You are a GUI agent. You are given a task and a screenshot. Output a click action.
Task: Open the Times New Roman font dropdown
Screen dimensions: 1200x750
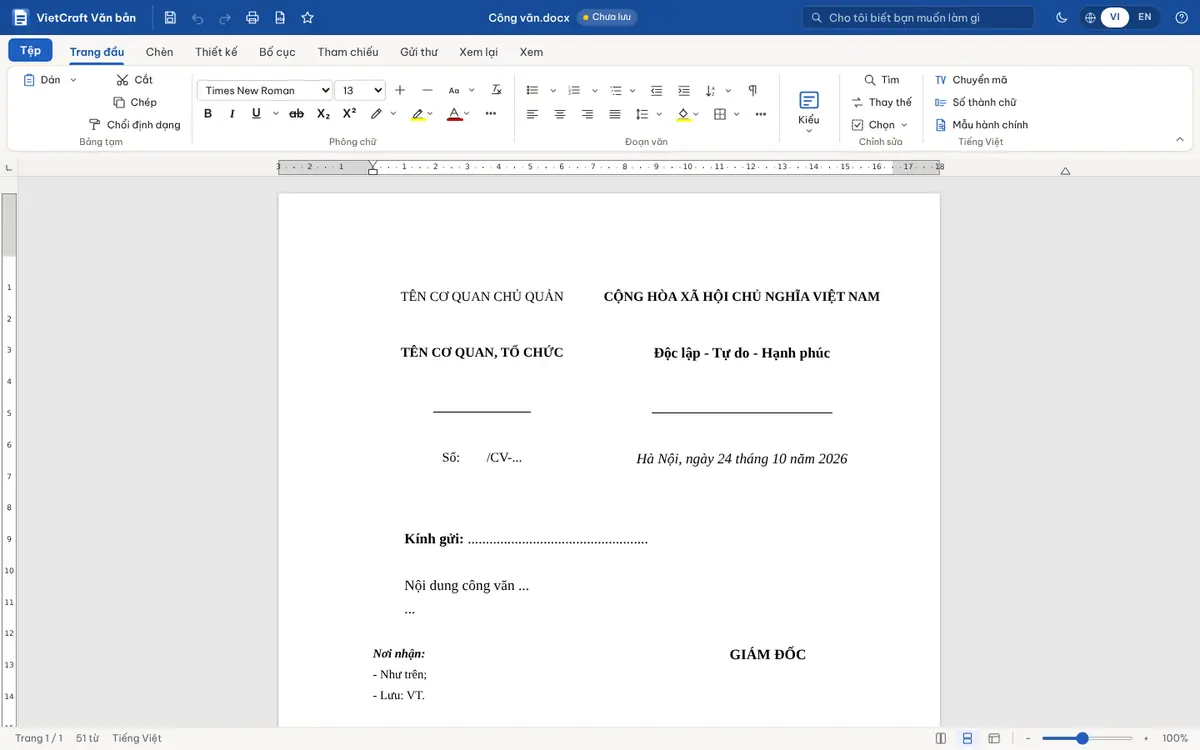click(265, 90)
